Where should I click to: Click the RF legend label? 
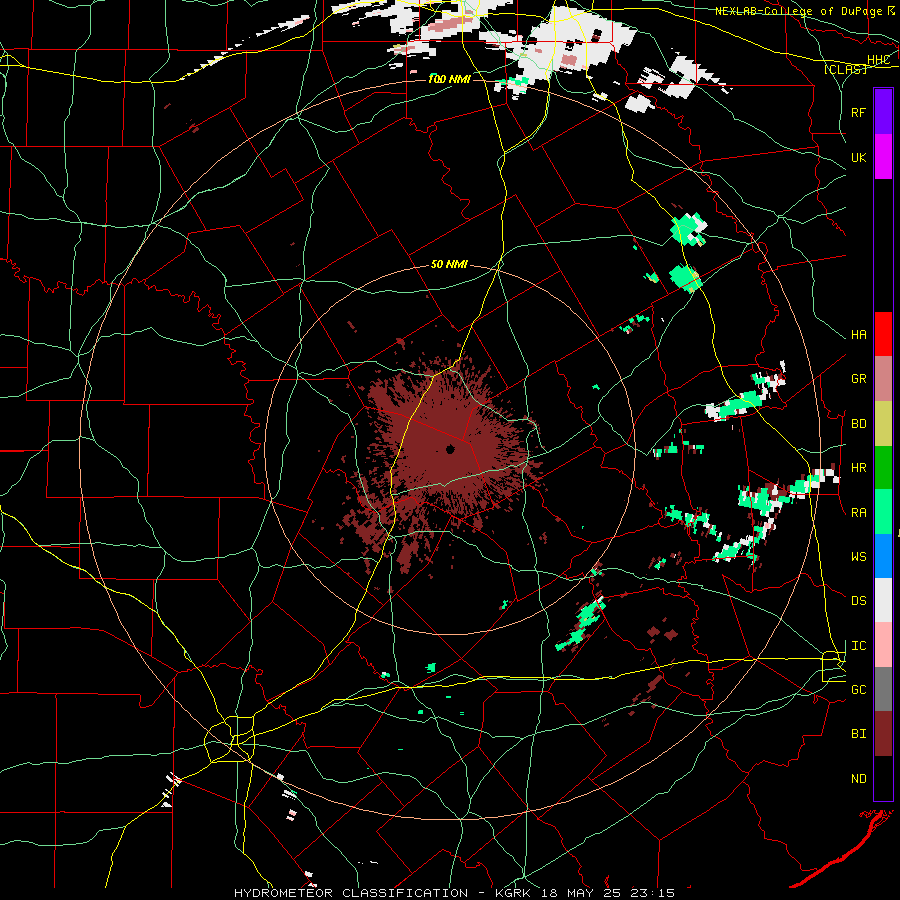(859, 112)
